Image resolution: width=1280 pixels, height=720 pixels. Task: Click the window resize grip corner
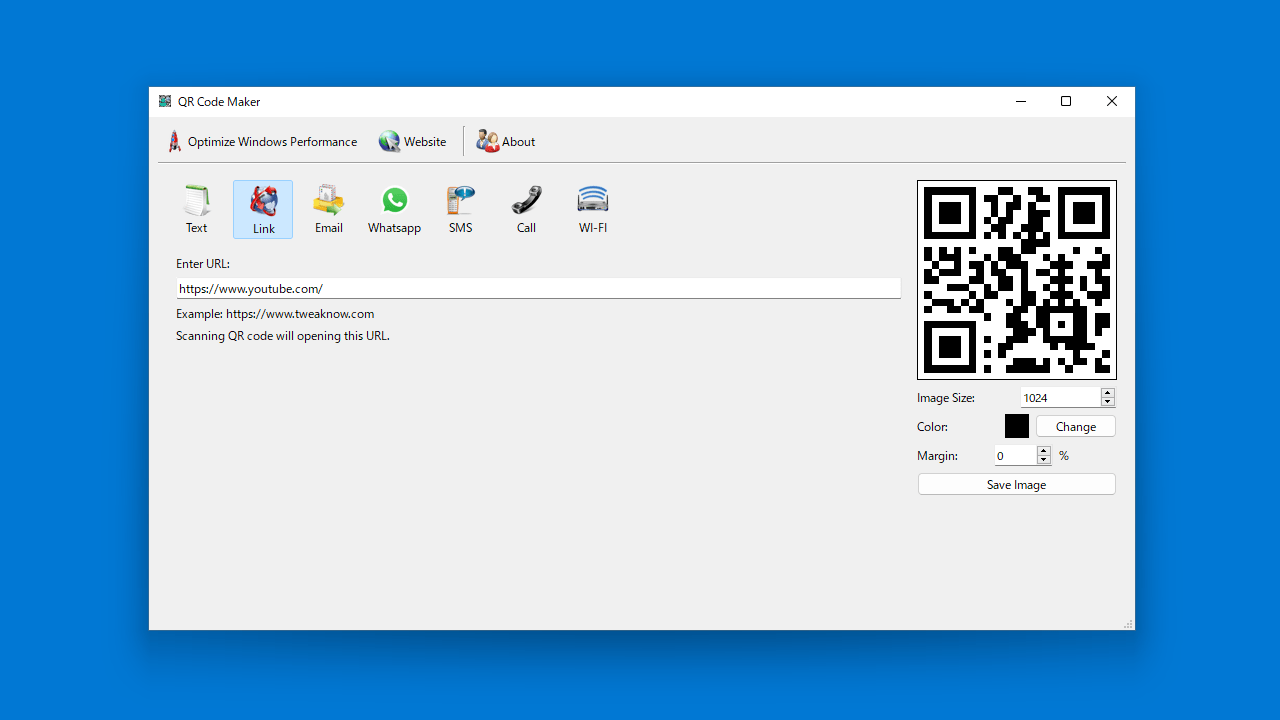[1128, 624]
